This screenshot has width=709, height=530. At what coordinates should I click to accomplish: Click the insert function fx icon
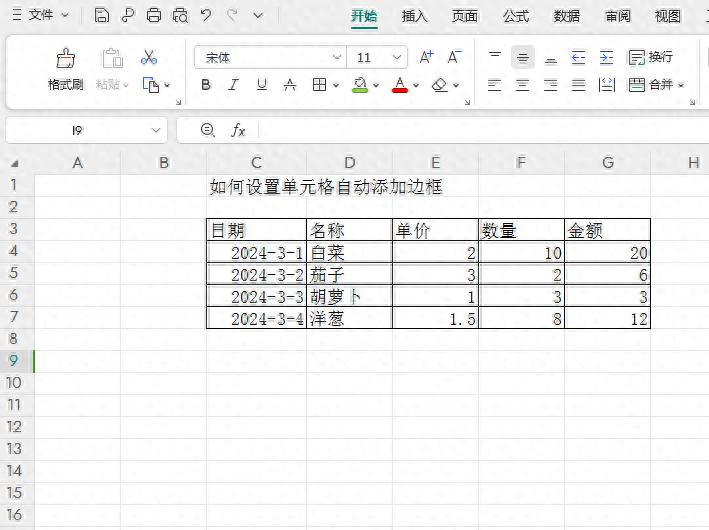[x=238, y=130]
